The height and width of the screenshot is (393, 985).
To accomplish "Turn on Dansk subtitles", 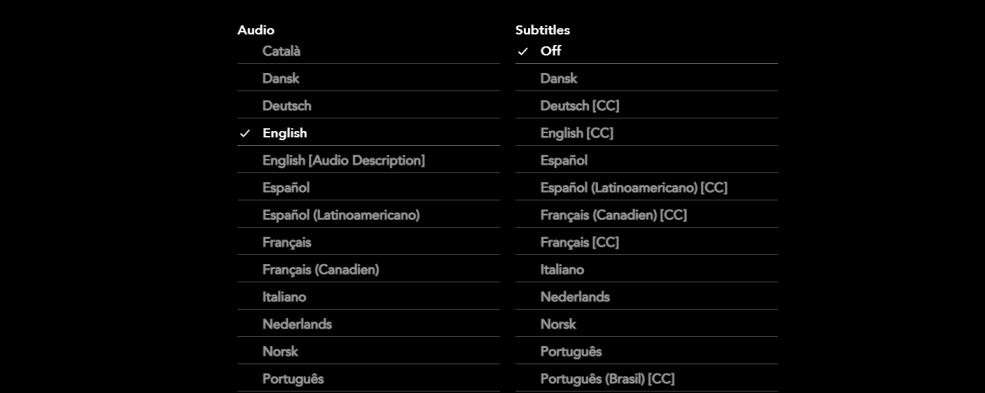I will pyautogui.click(x=646, y=78).
